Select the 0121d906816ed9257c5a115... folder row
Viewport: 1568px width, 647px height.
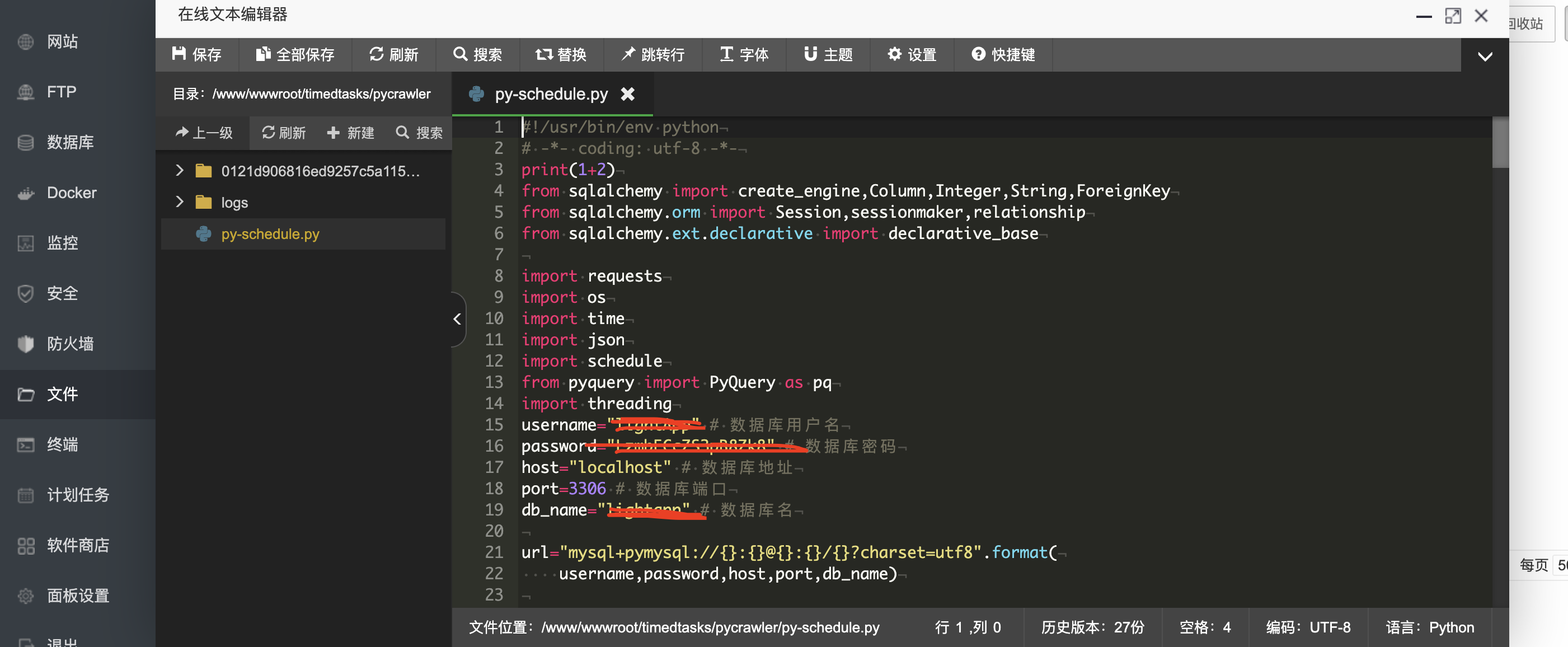click(x=303, y=171)
